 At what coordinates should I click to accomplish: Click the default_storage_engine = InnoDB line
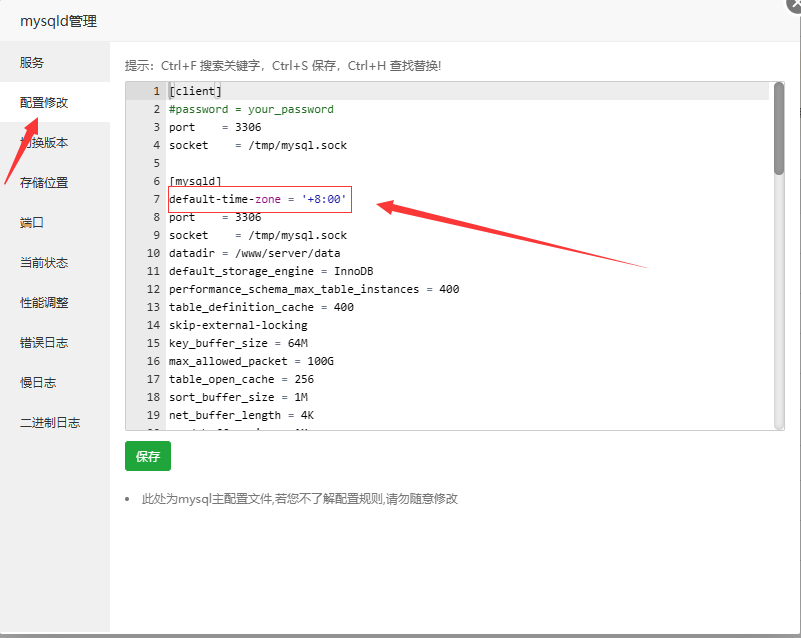tap(271, 271)
